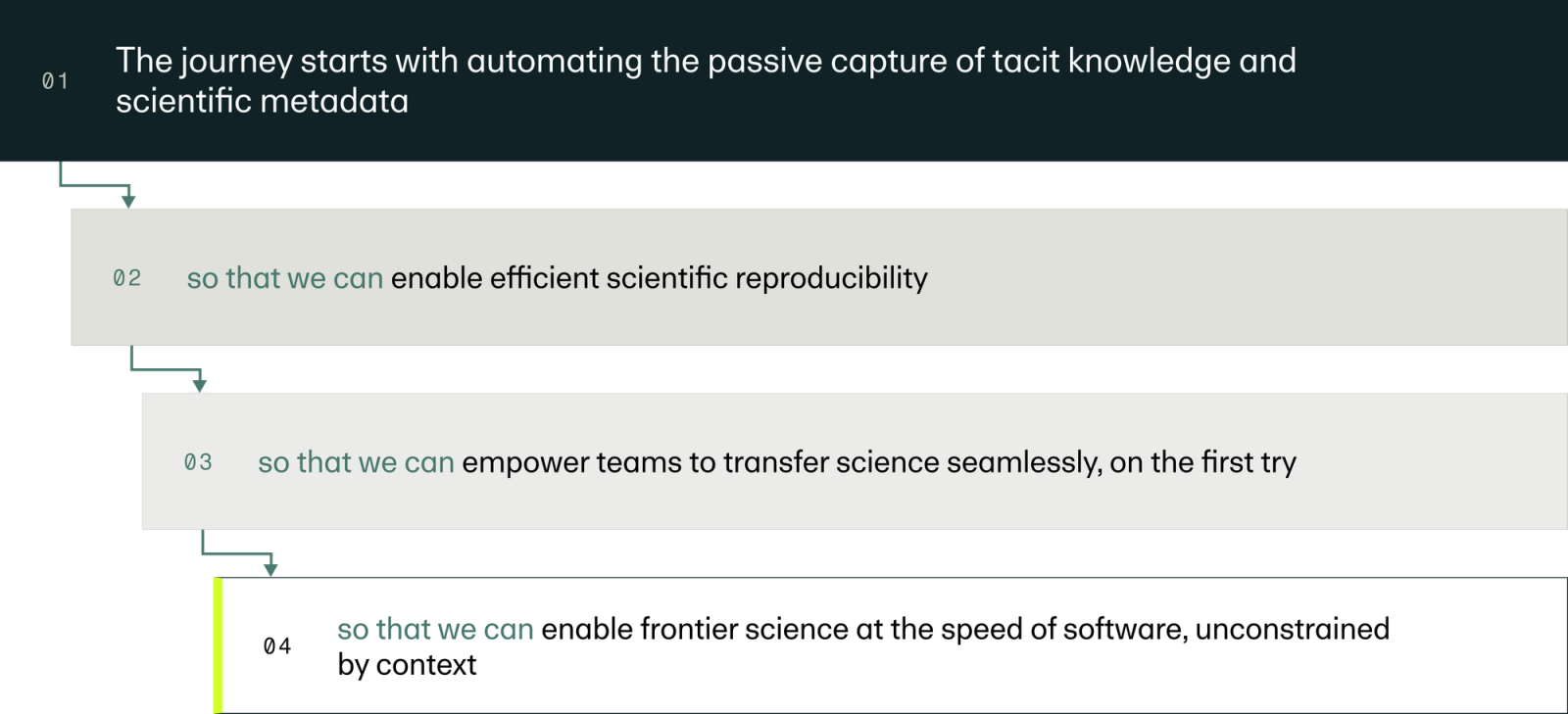Click 'enable efficient scientific reproducibility' text

click(x=659, y=278)
